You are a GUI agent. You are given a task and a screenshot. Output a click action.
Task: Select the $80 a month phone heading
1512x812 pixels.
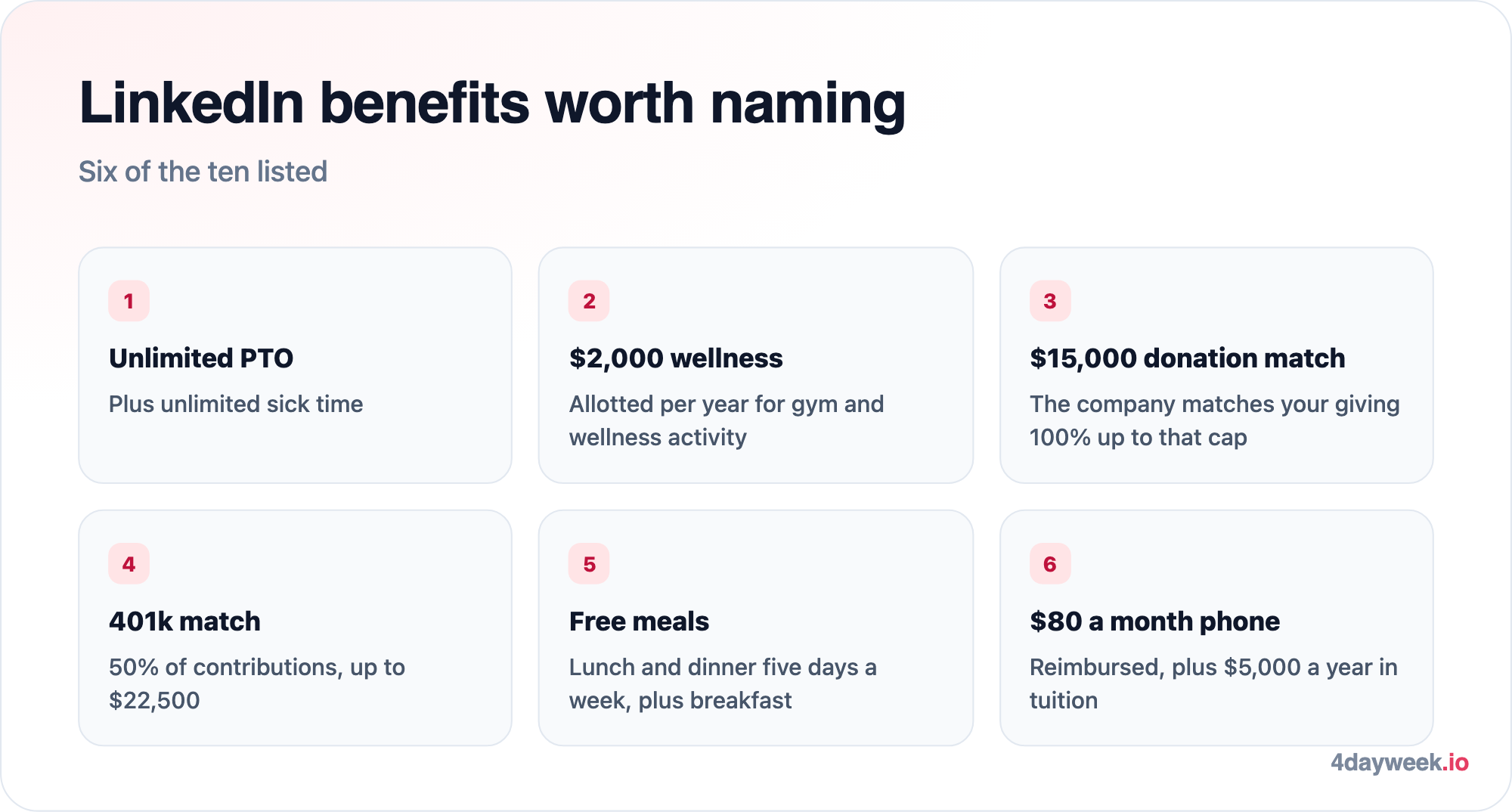[1154, 621]
